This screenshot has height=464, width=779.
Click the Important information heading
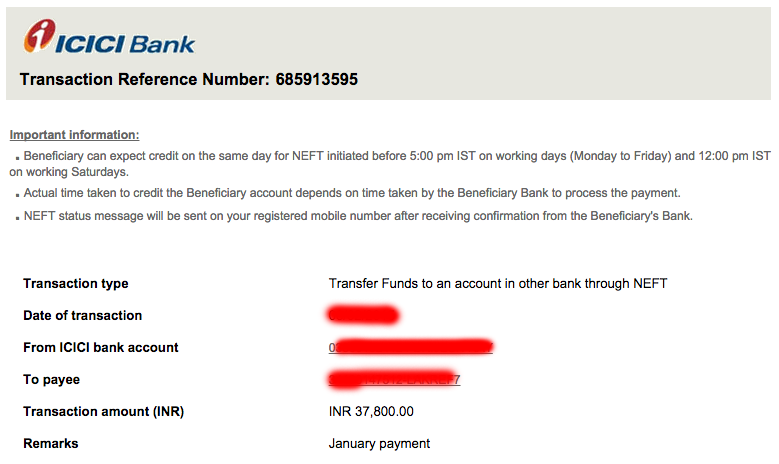click(x=74, y=135)
